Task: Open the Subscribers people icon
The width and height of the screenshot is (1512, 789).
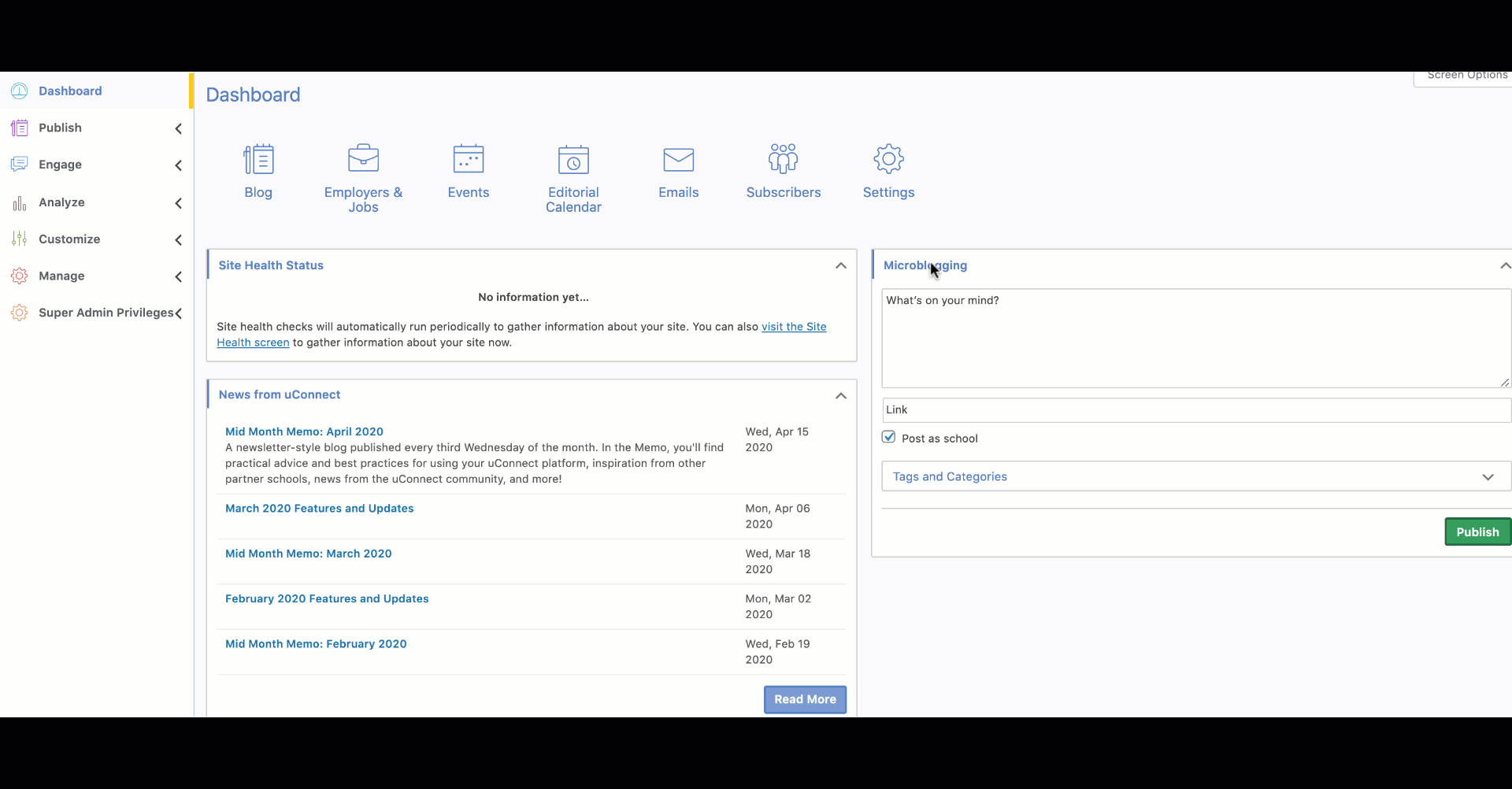Action: 783,159
